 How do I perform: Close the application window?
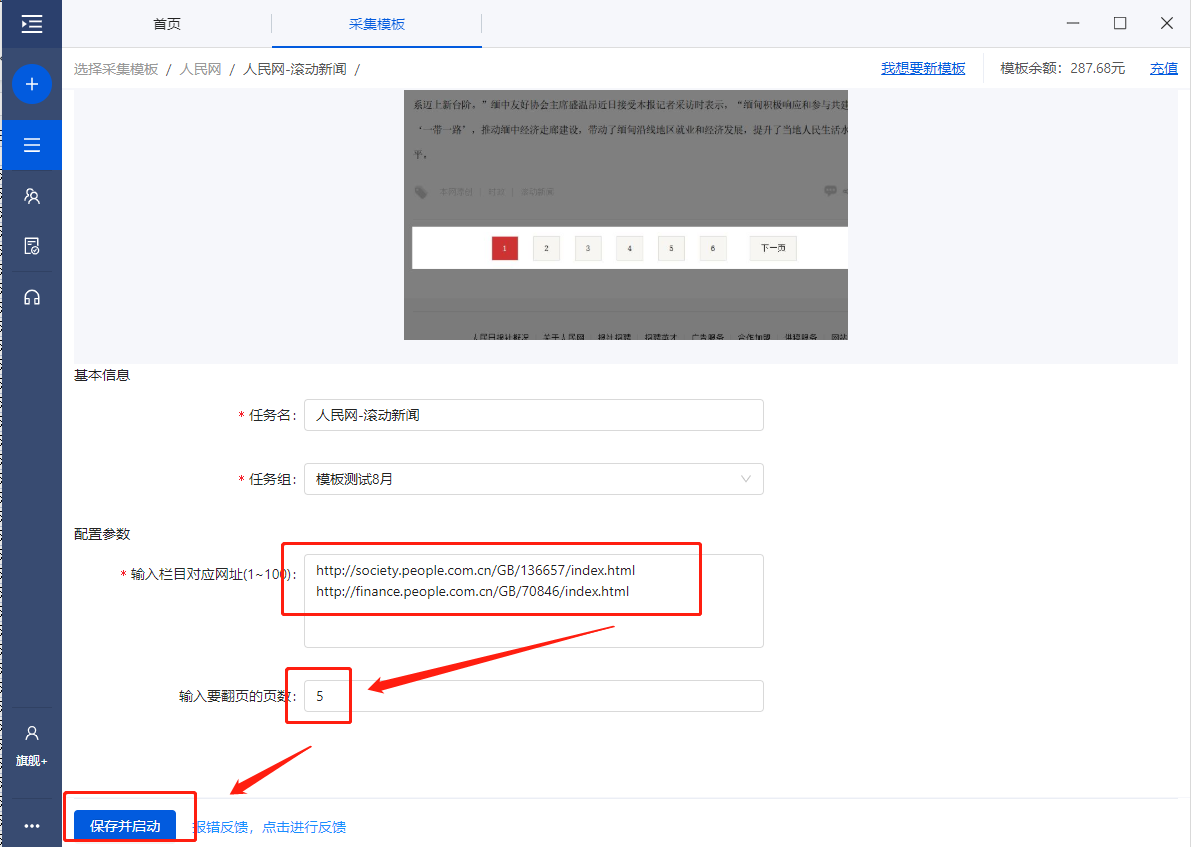1167,24
